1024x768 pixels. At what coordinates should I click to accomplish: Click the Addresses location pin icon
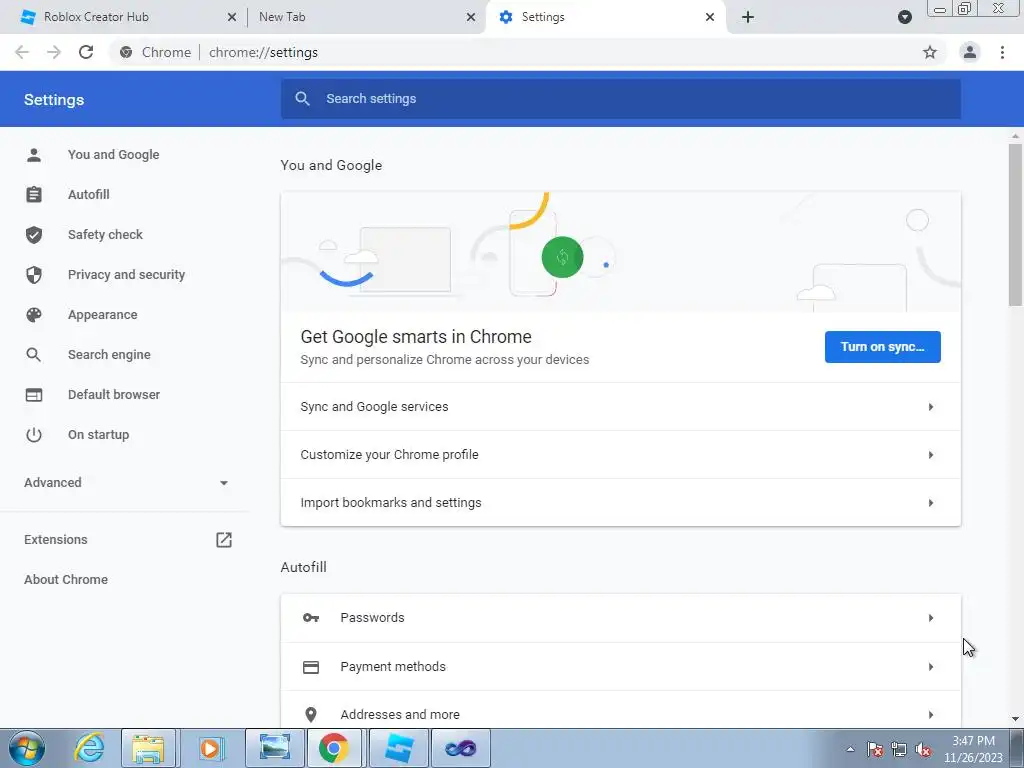(311, 715)
